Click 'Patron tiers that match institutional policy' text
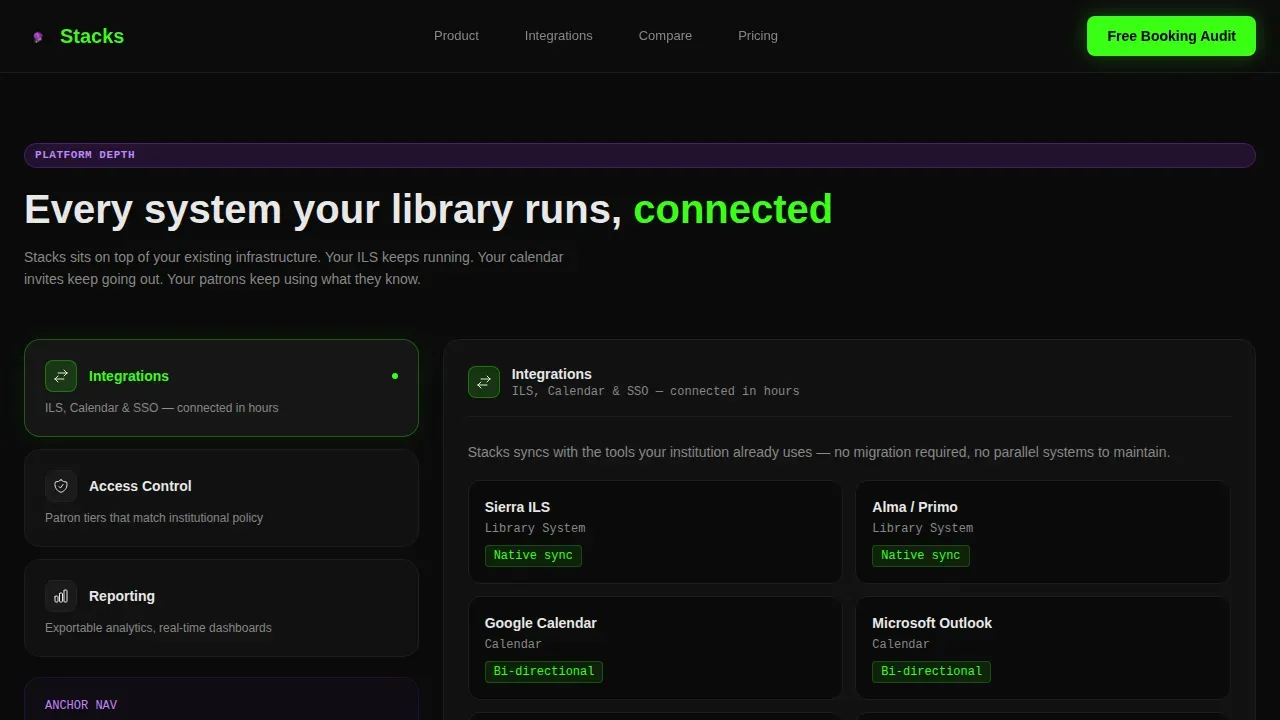This screenshot has width=1280, height=720. pyautogui.click(x=154, y=518)
